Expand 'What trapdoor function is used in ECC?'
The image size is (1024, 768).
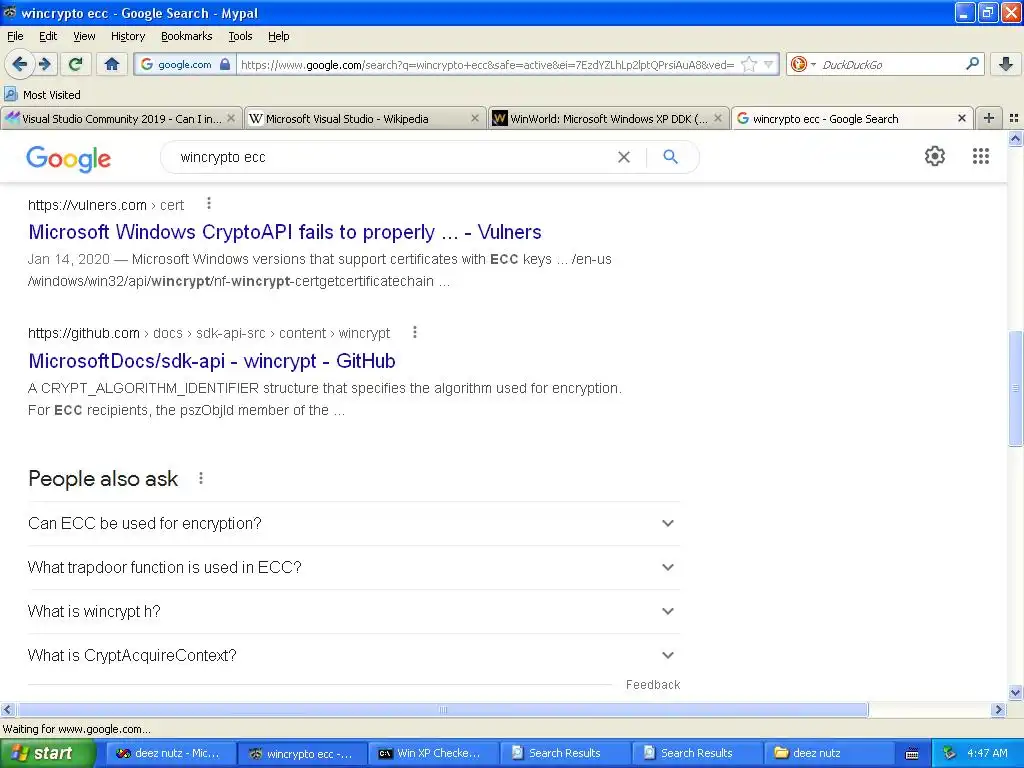click(x=353, y=568)
